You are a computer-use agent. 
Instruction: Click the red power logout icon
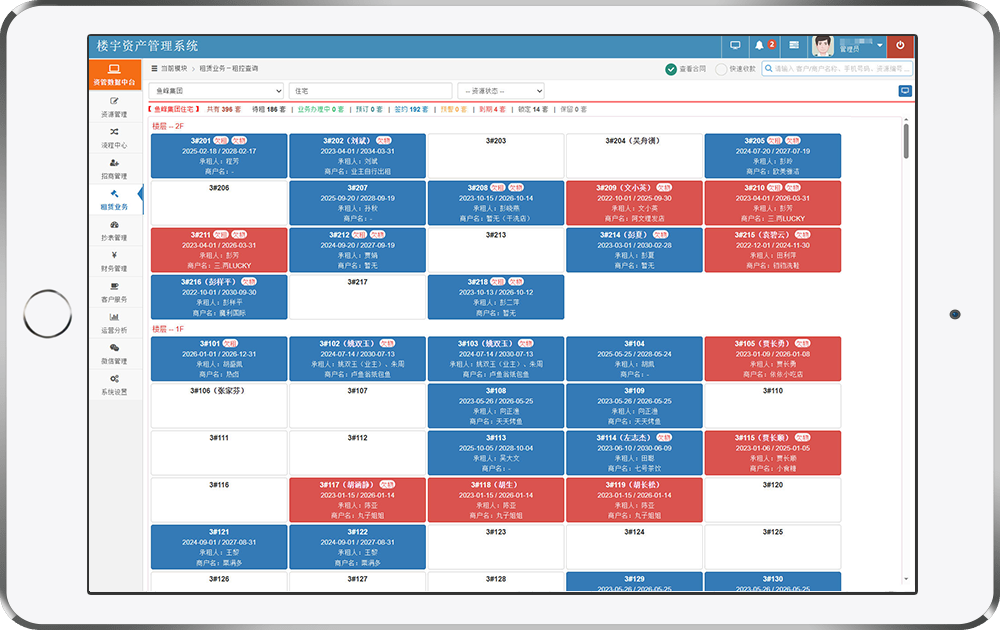point(900,45)
